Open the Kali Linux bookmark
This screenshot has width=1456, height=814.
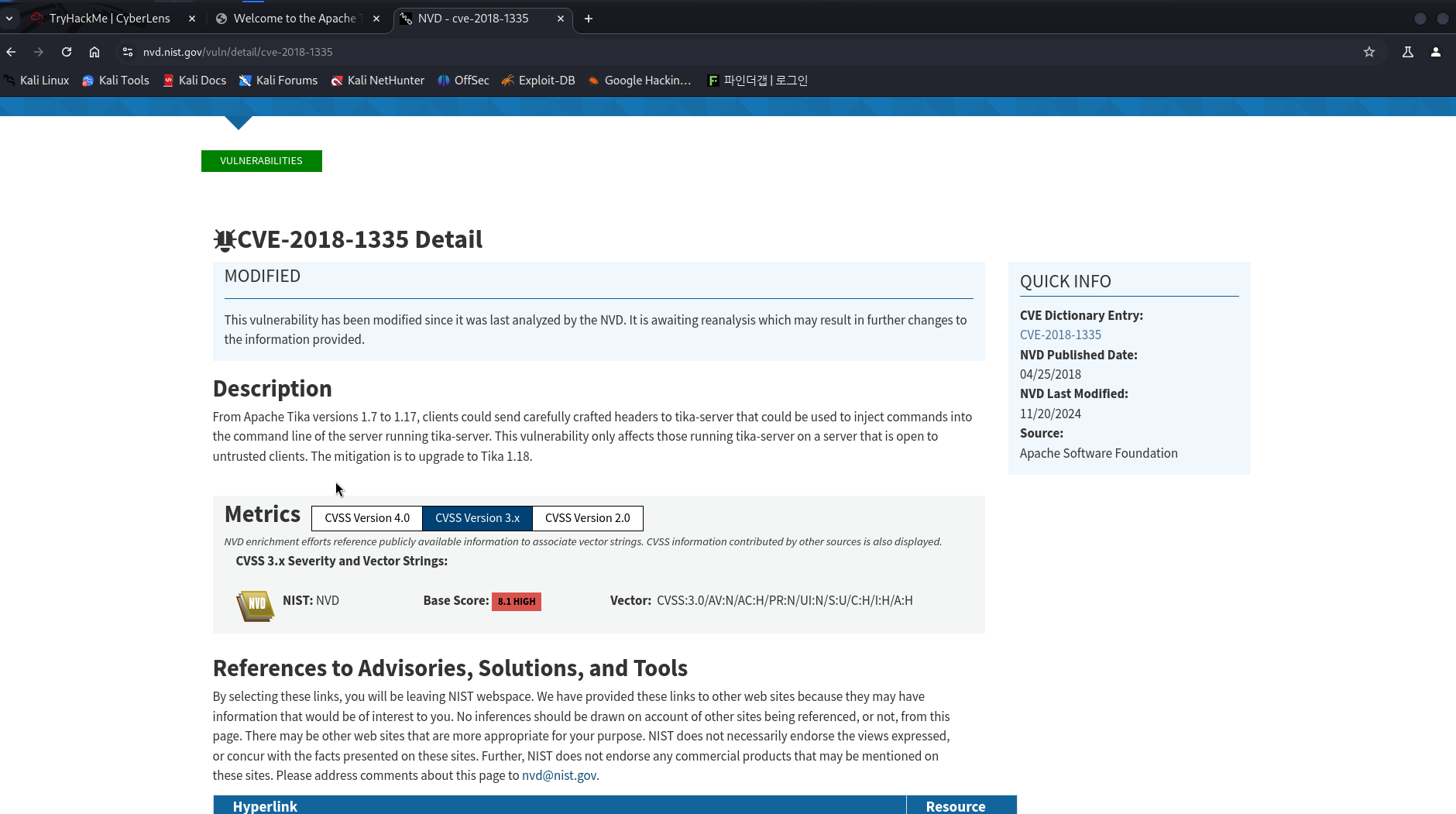click(x=36, y=81)
